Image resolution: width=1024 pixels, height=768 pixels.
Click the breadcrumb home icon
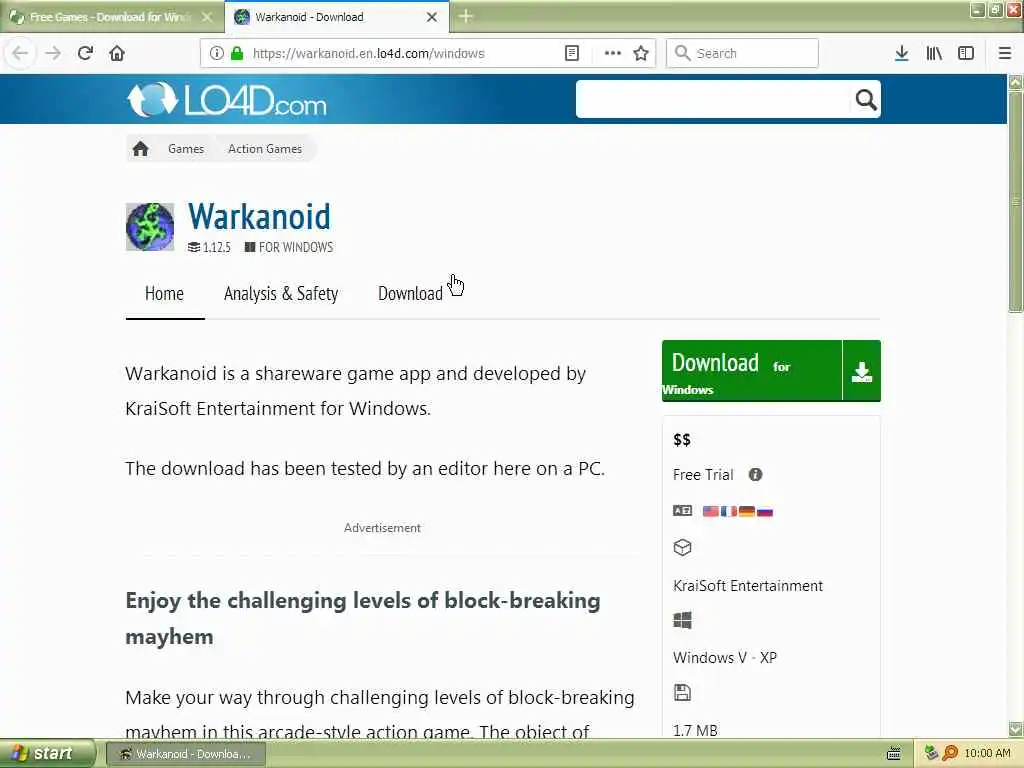140,149
